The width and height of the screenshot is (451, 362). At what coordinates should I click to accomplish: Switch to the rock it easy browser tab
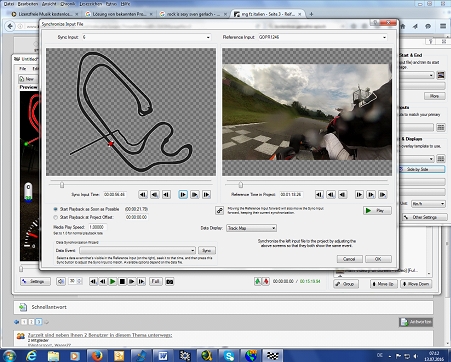(x=193, y=14)
